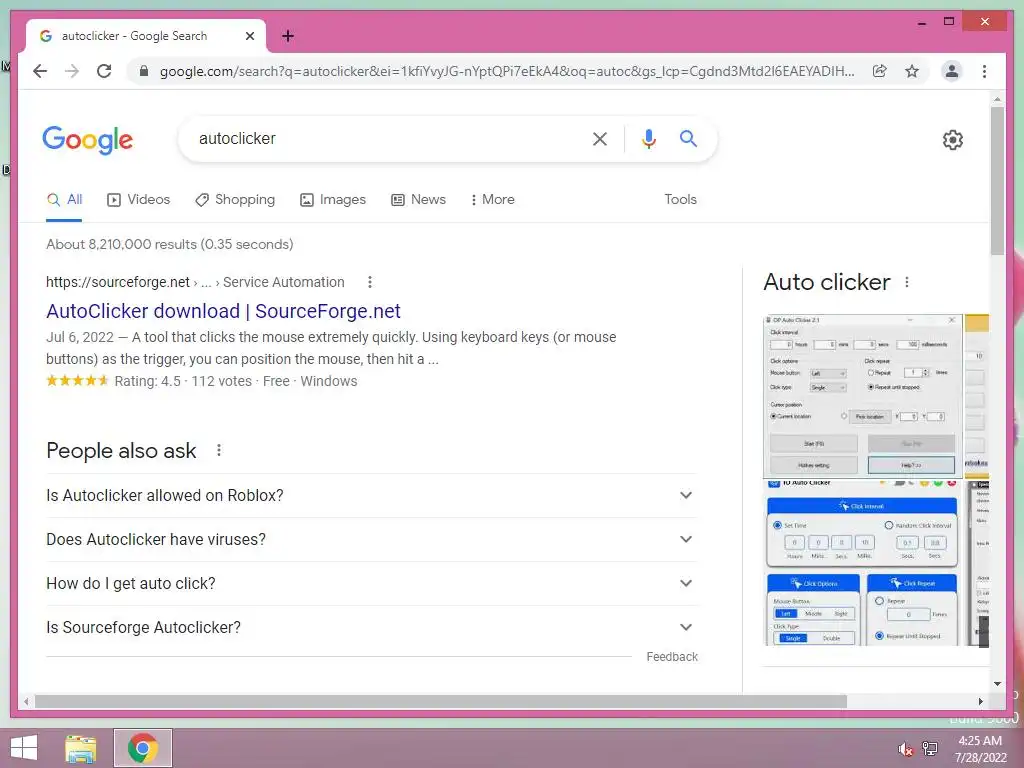Launch File Explorer from the taskbar
This screenshot has width=1024, height=768.
click(81, 748)
